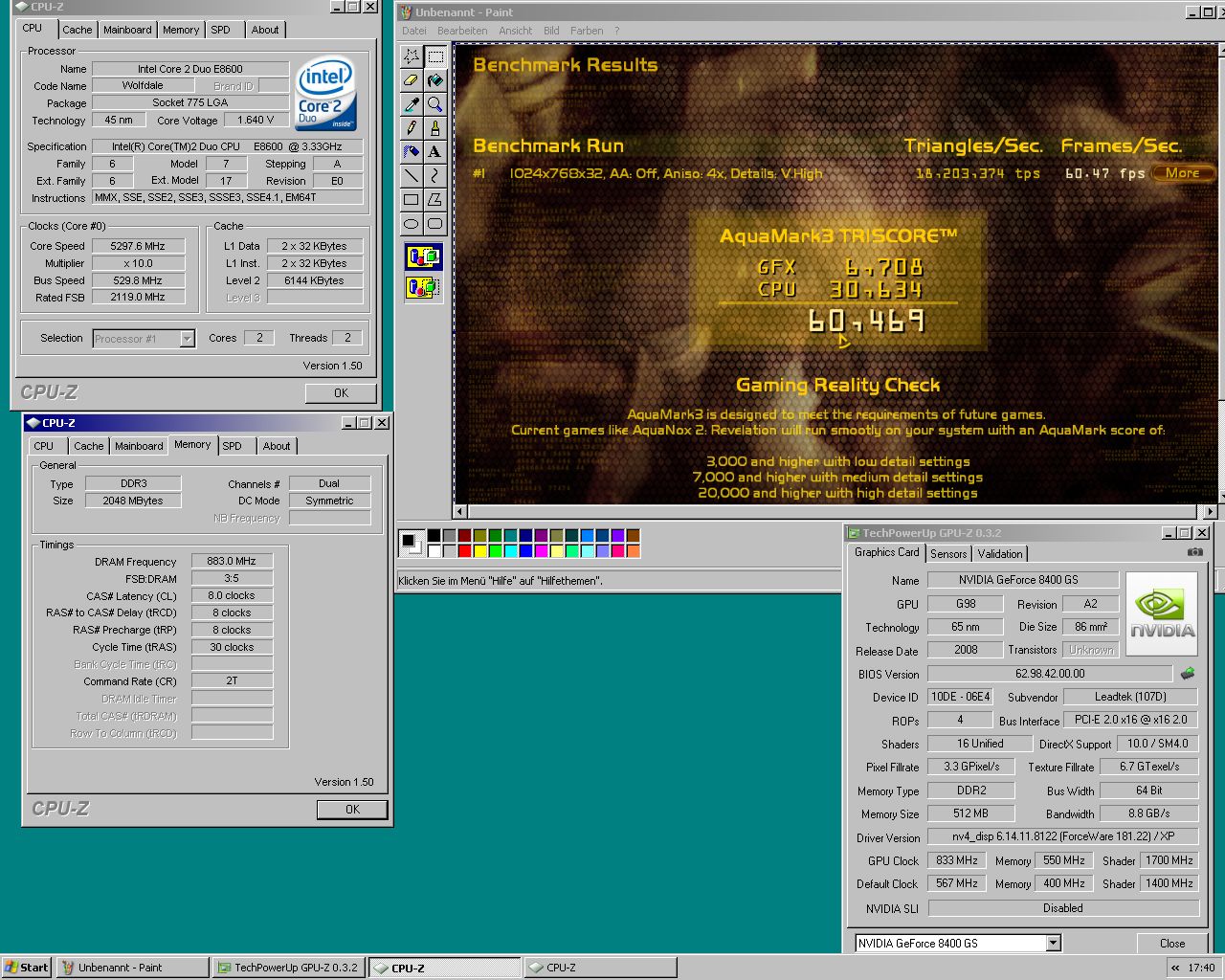Activate the Pick Color eyedropper tool
The height and width of the screenshot is (980, 1225).
412,104
